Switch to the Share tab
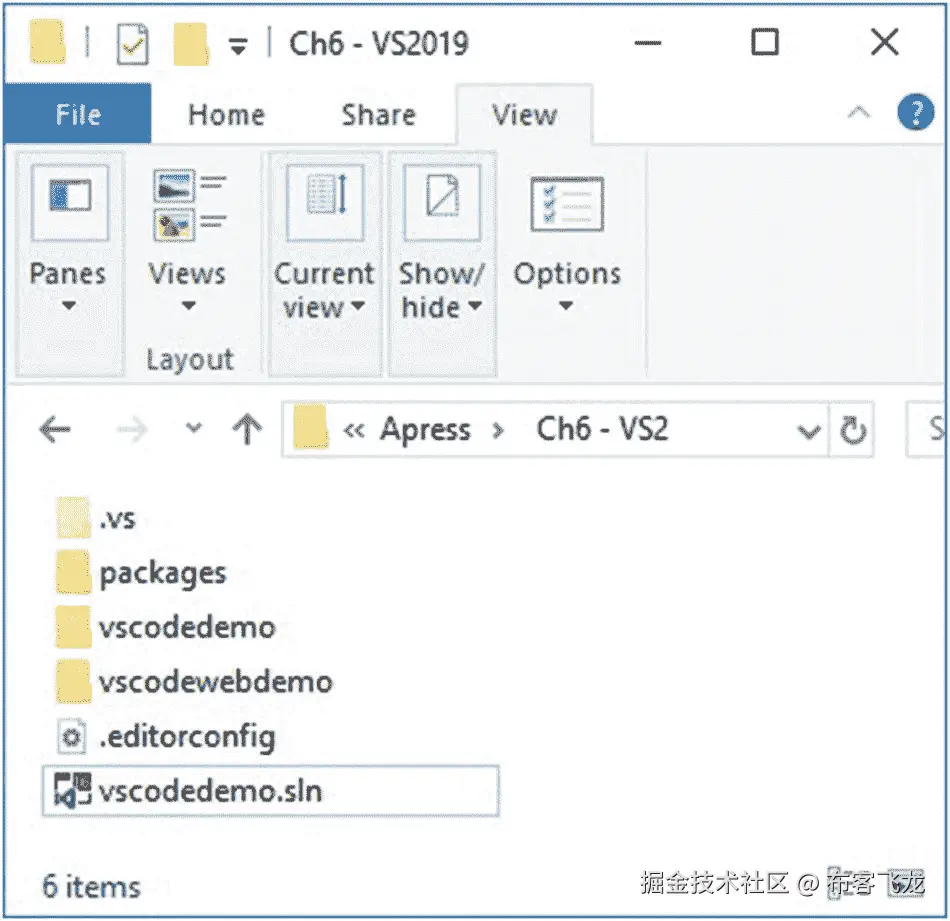The width and height of the screenshot is (950, 921). coord(377,115)
